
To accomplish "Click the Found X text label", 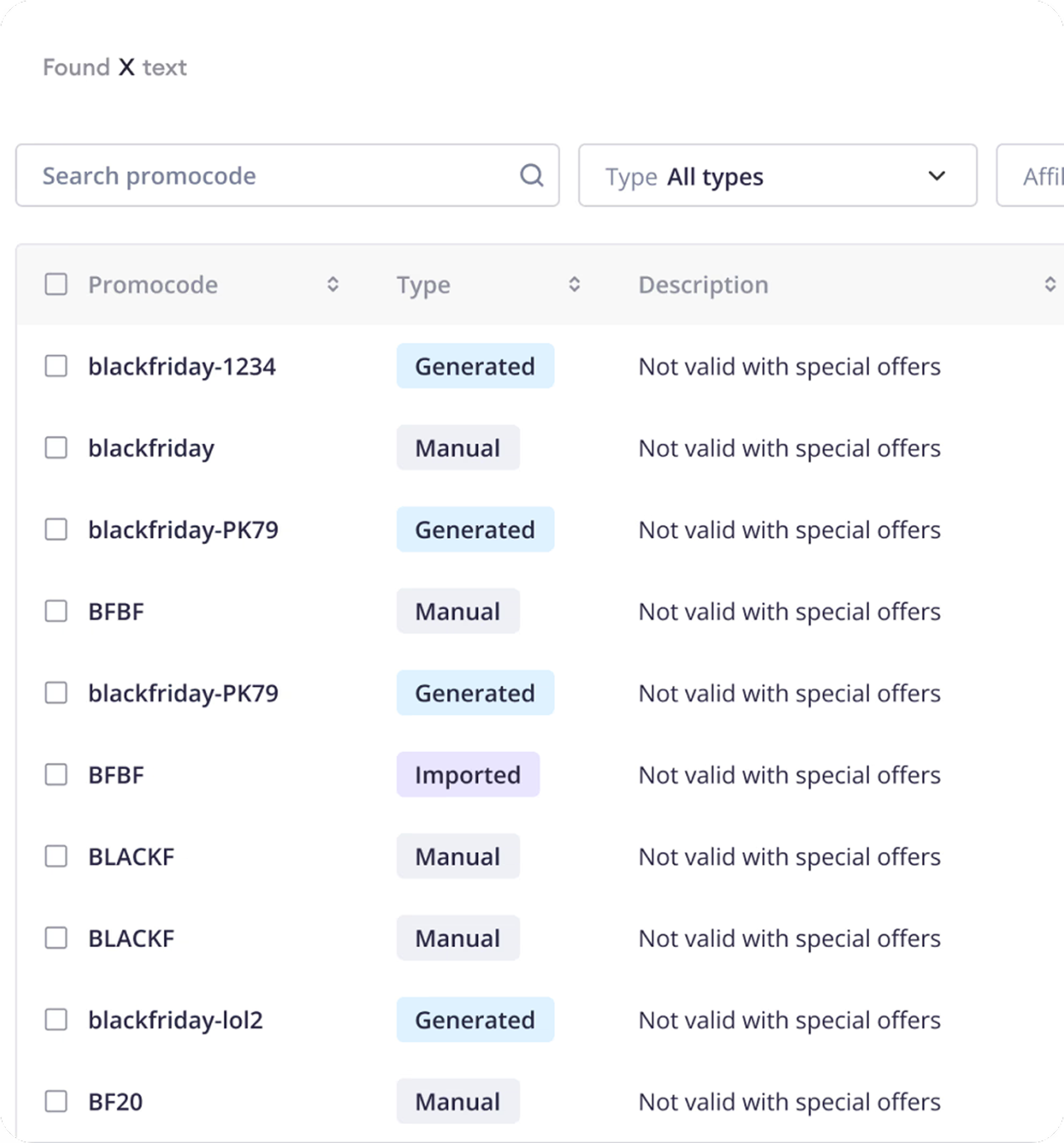I will pos(115,67).
